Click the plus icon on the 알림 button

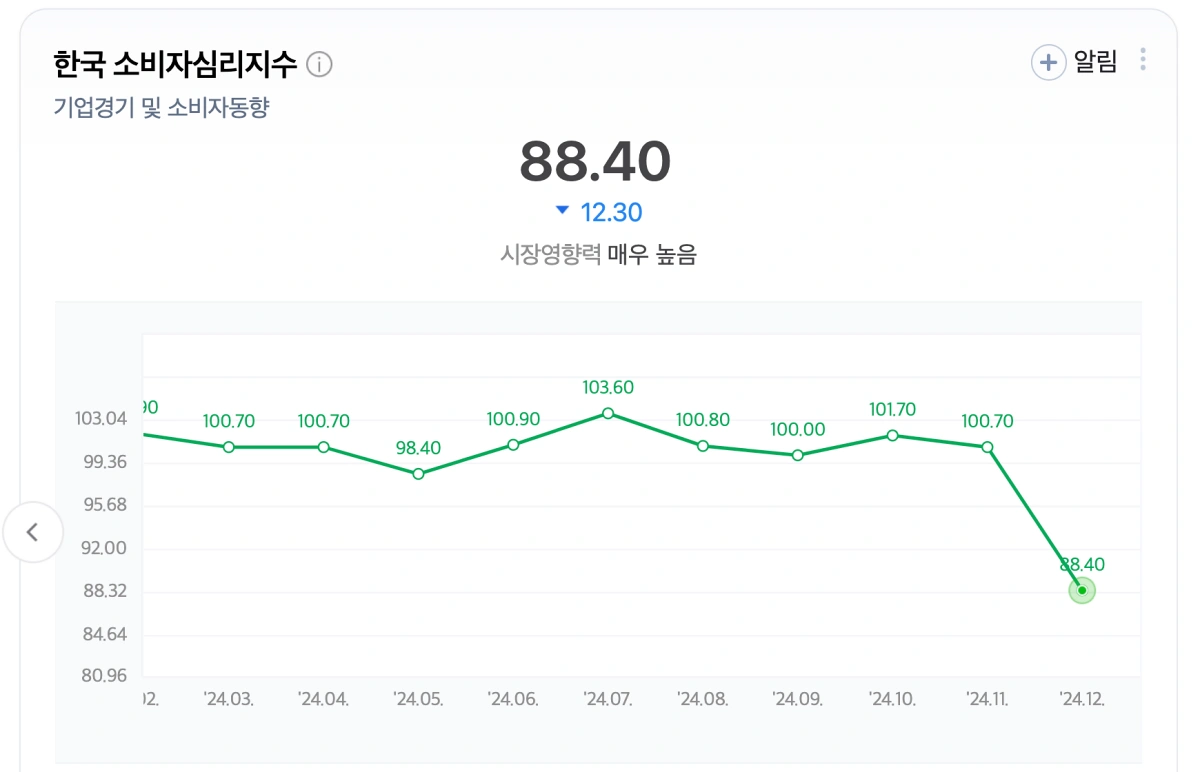point(1047,62)
